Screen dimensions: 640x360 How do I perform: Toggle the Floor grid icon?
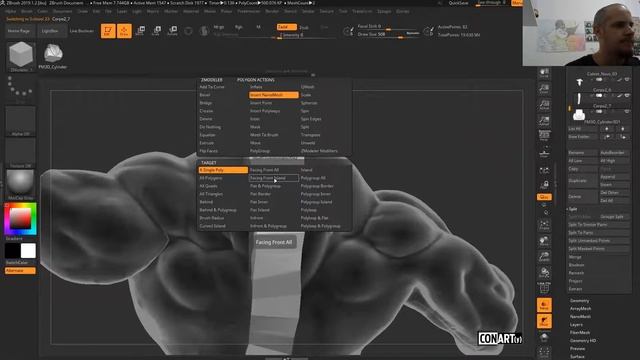(x=544, y=153)
